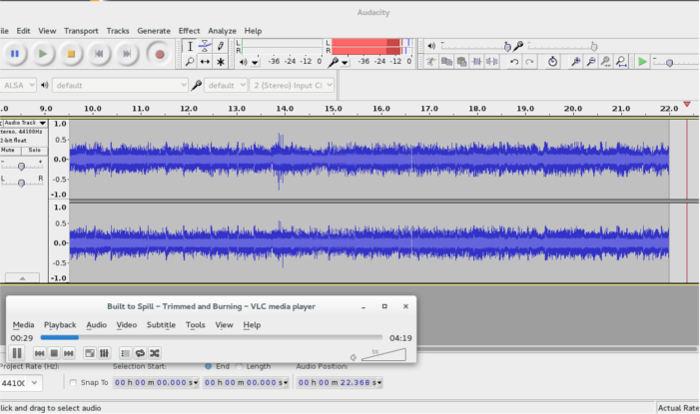Select the Draw pencil tool
The width and height of the screenshot is (700, 414).
pos(220,46)
